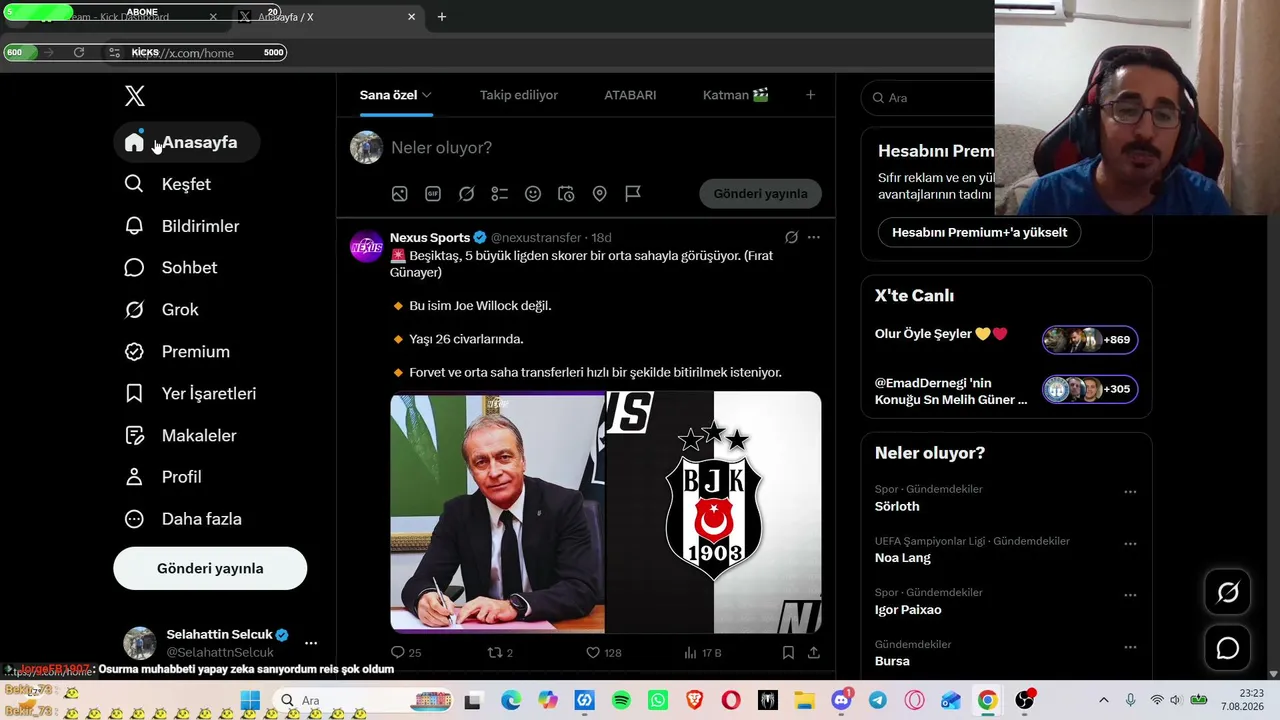Click the Windows Start button
This screenshot has width=1280, height=720.
(x=250, y=701)
